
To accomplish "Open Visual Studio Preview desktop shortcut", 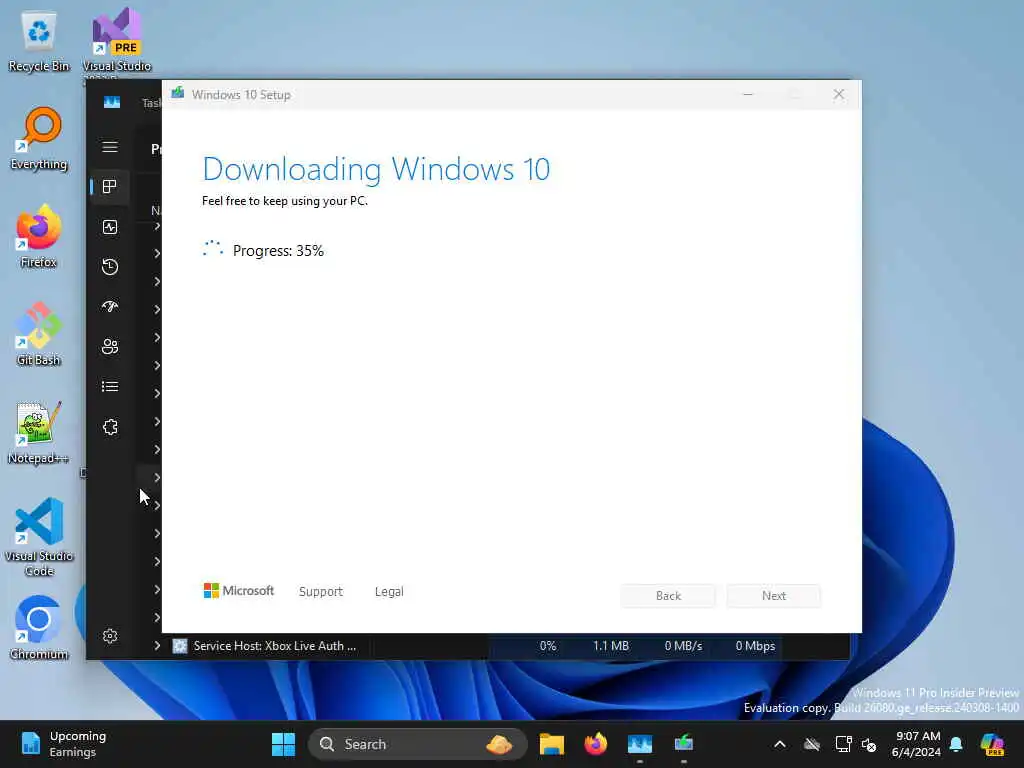I will point(117,41).
